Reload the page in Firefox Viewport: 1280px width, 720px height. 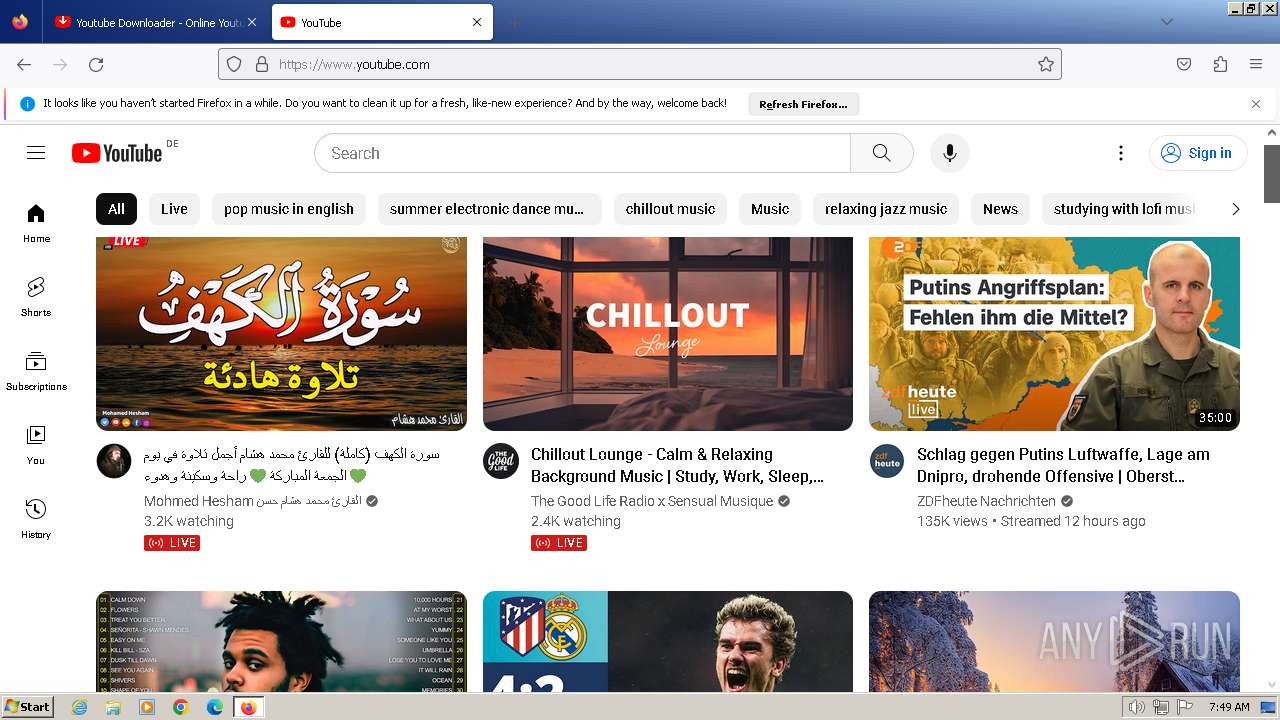[x=96, y=64]
